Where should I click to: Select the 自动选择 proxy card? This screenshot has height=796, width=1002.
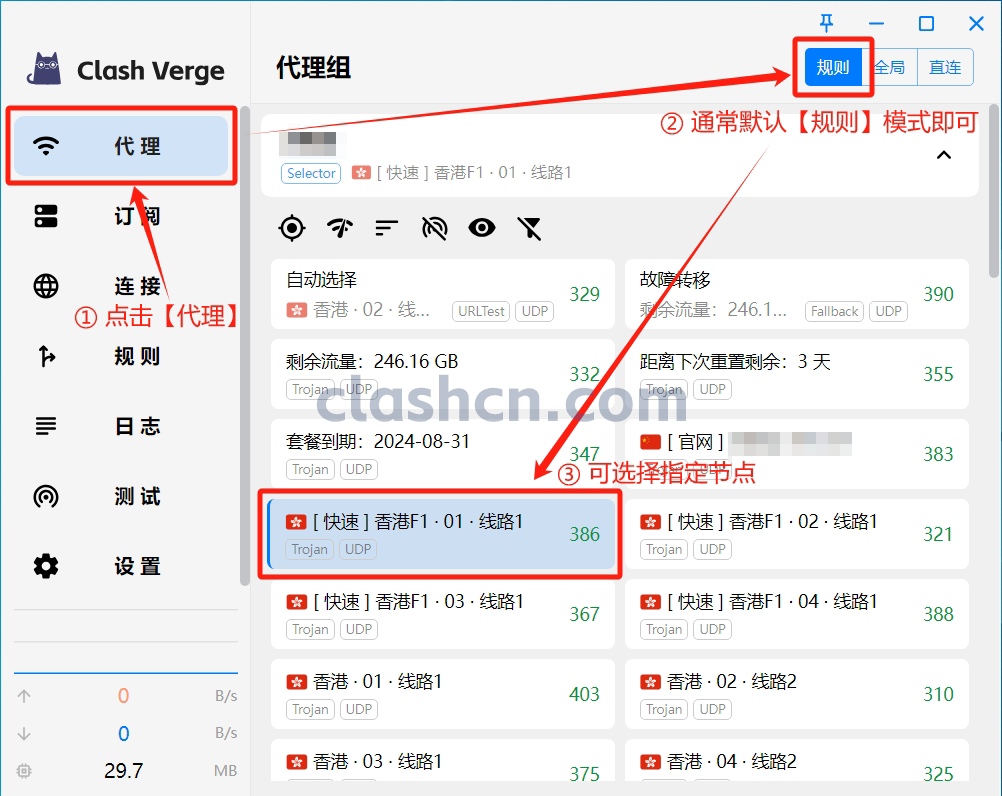click(x=443, y=294)
